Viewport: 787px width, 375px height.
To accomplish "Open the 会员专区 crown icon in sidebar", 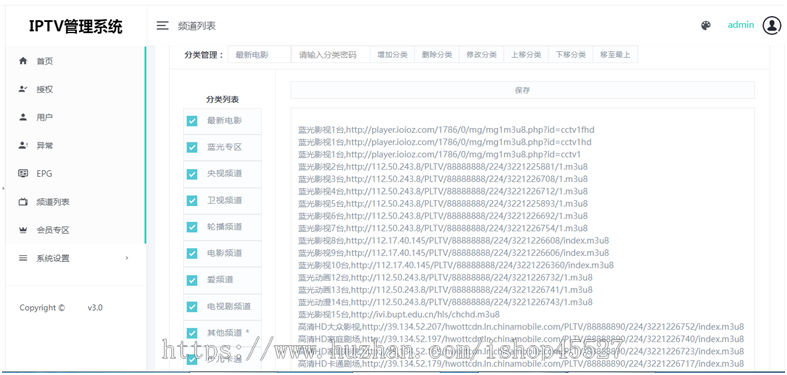I will [x=23, y=230].
